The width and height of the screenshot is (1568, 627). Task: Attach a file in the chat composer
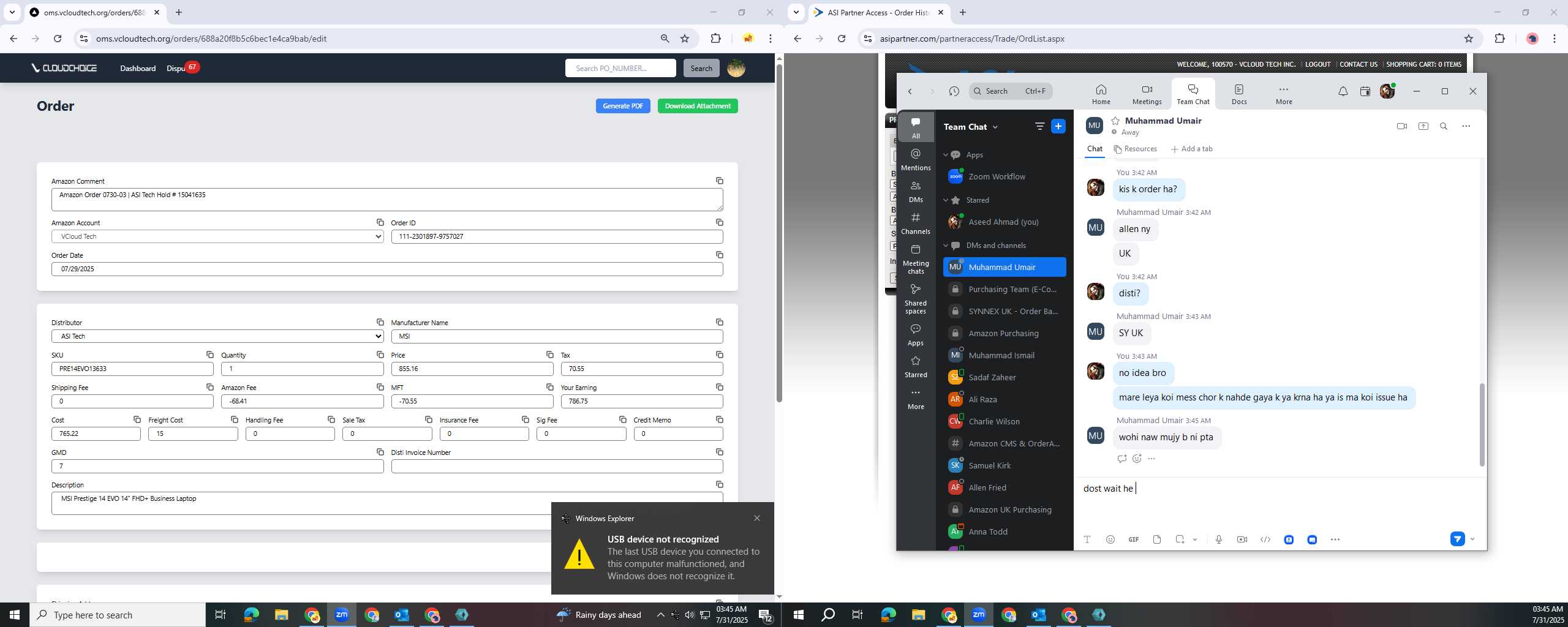tap(1156, 539)
